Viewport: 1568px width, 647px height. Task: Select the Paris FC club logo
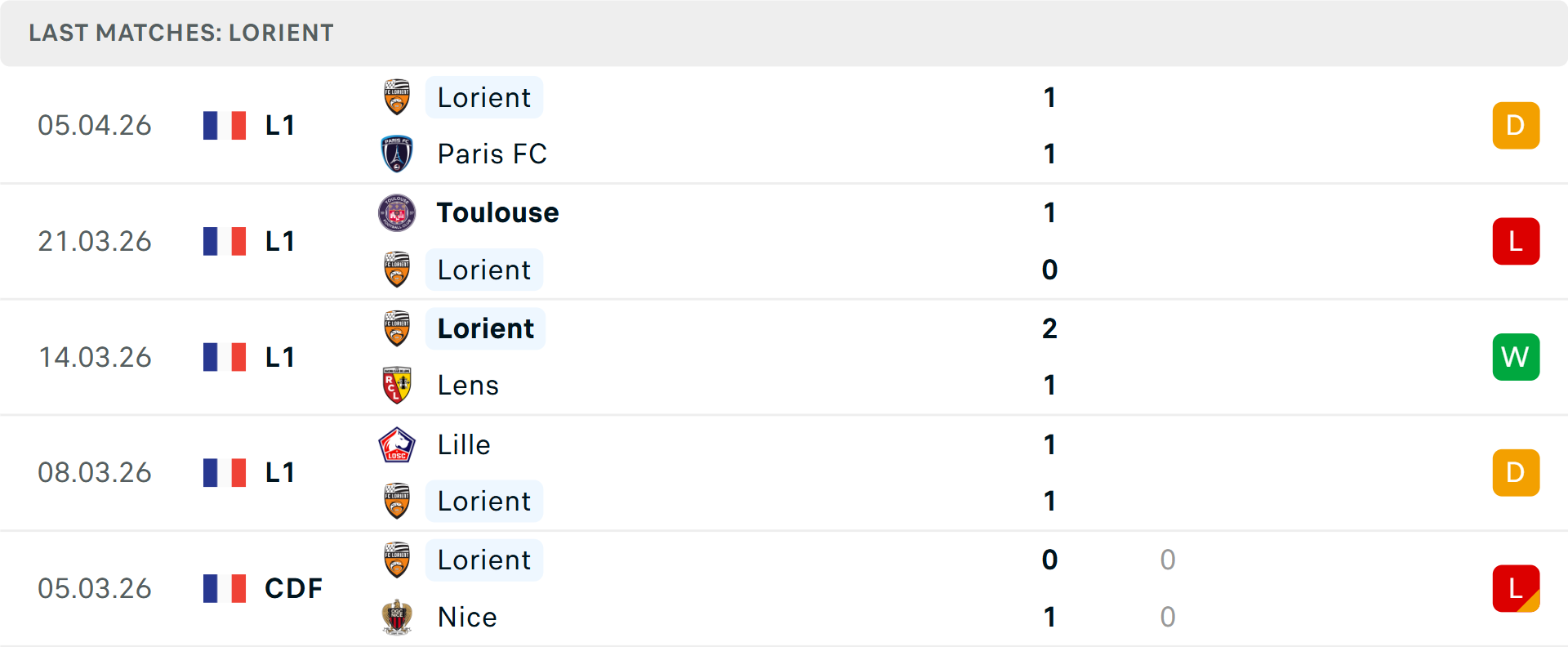click(x=397, y=154)
